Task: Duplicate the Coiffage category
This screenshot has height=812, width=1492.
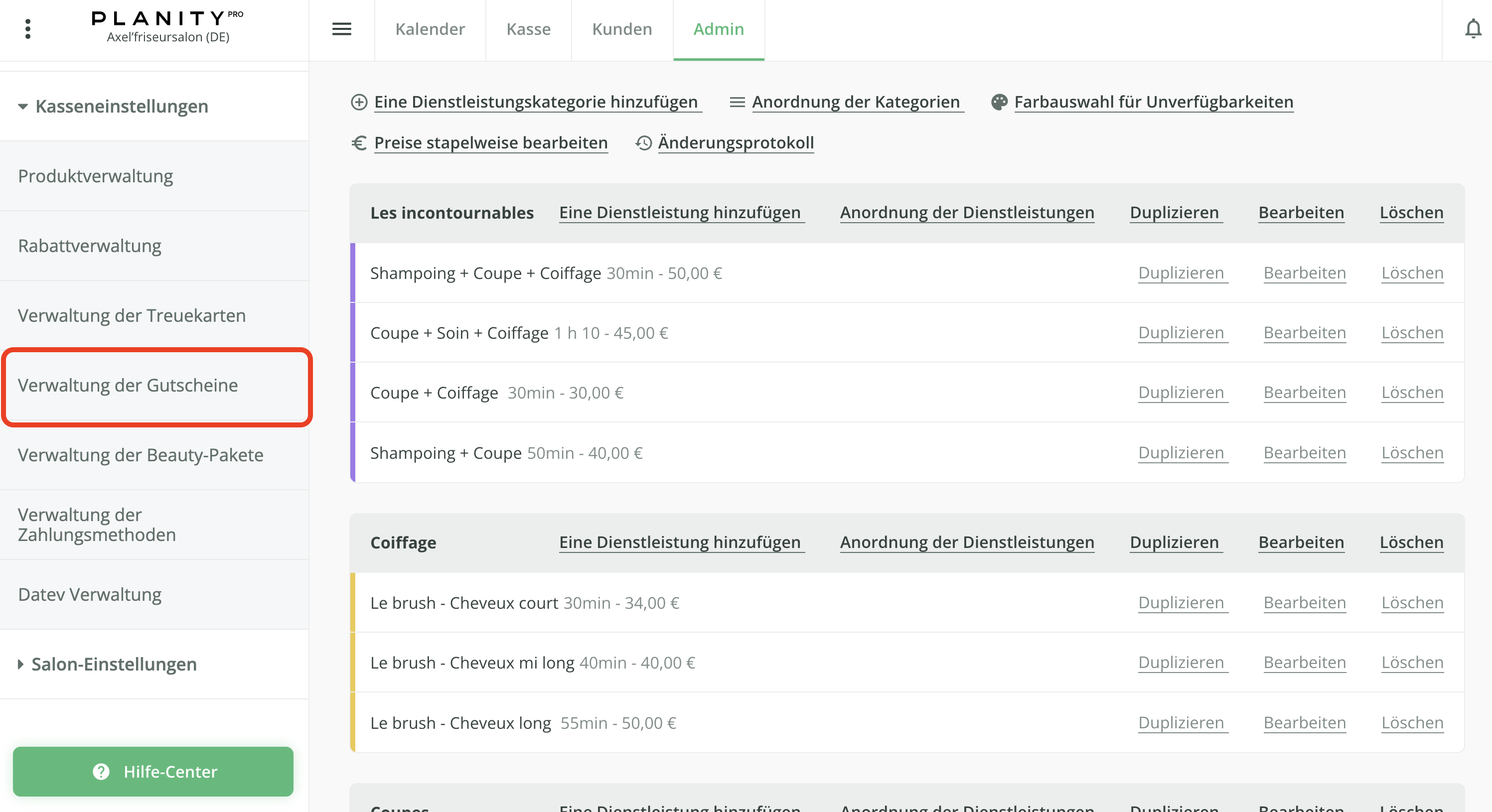Action: click(x=1177, y=542)
